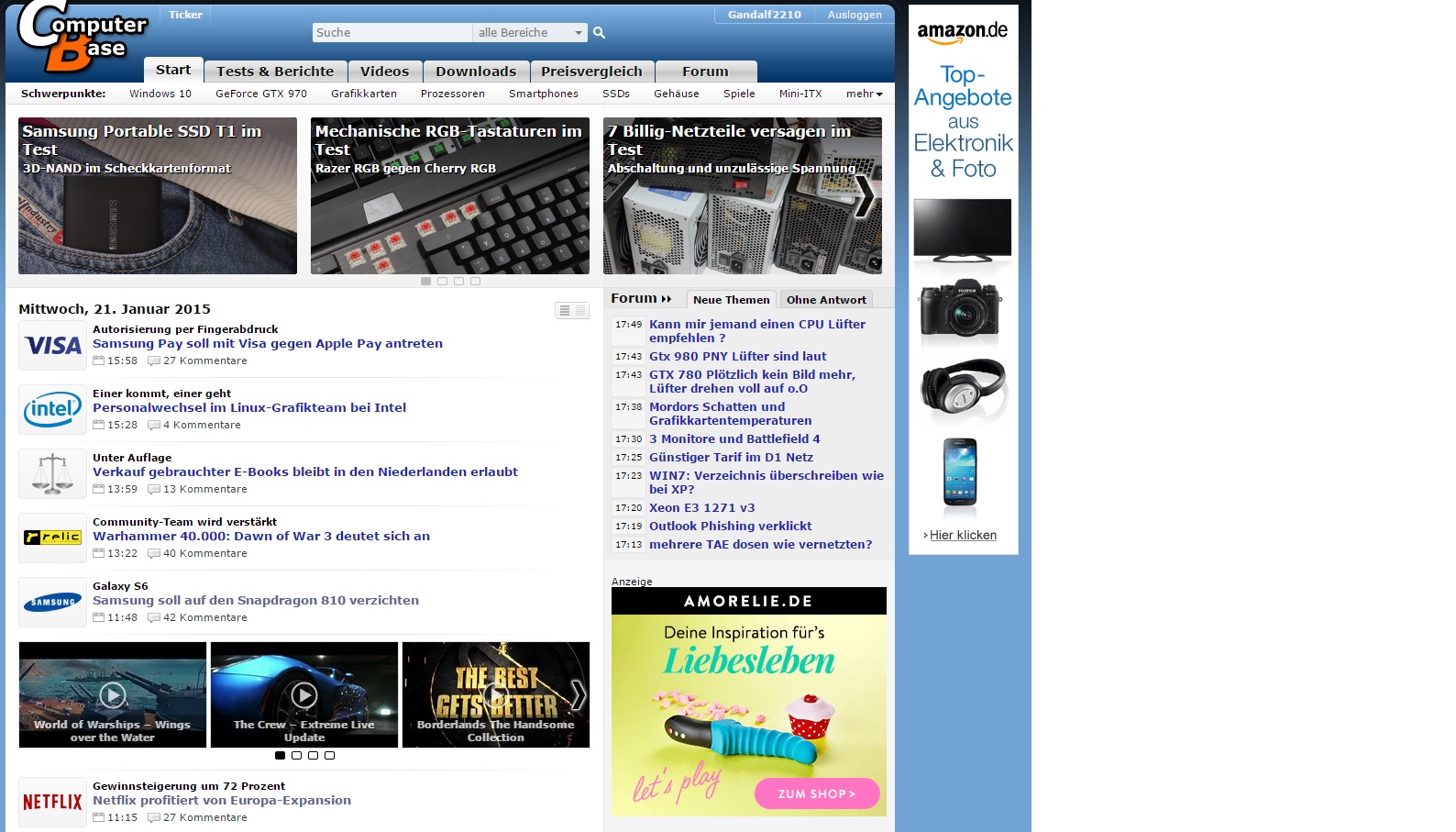This screenshot has width=1456, height=832.
Task: Open the 'alle Bereiche' search scope dropdown
Action: 530,33
